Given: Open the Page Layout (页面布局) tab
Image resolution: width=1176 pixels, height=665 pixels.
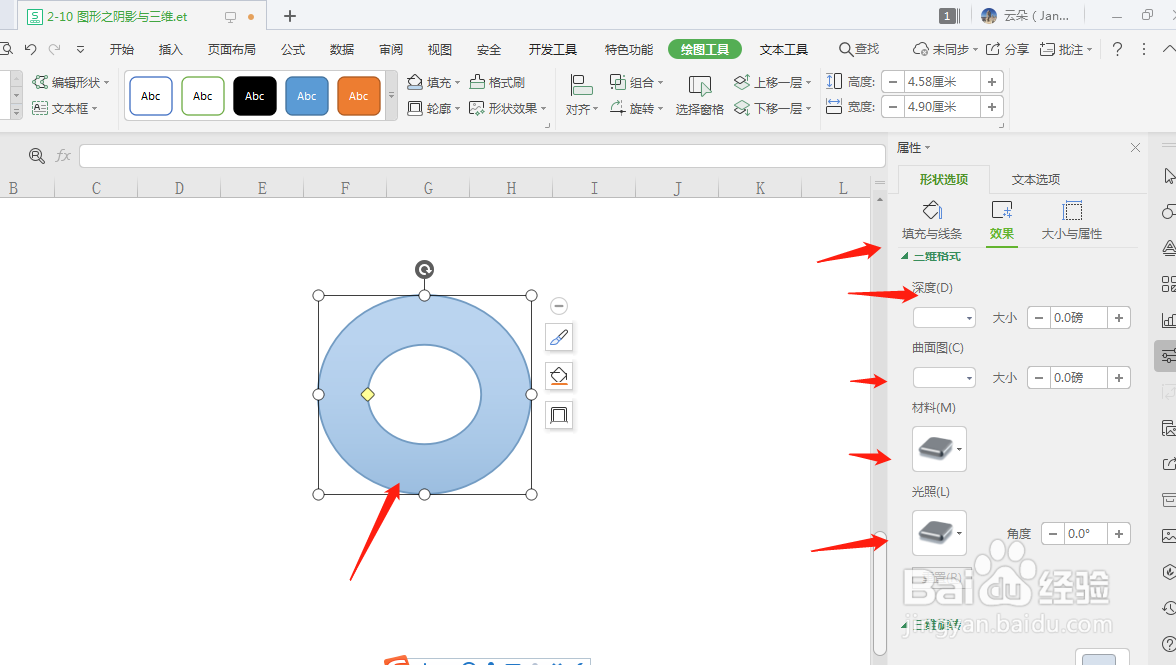Looking at the screenshot, I should pos(232,49).
